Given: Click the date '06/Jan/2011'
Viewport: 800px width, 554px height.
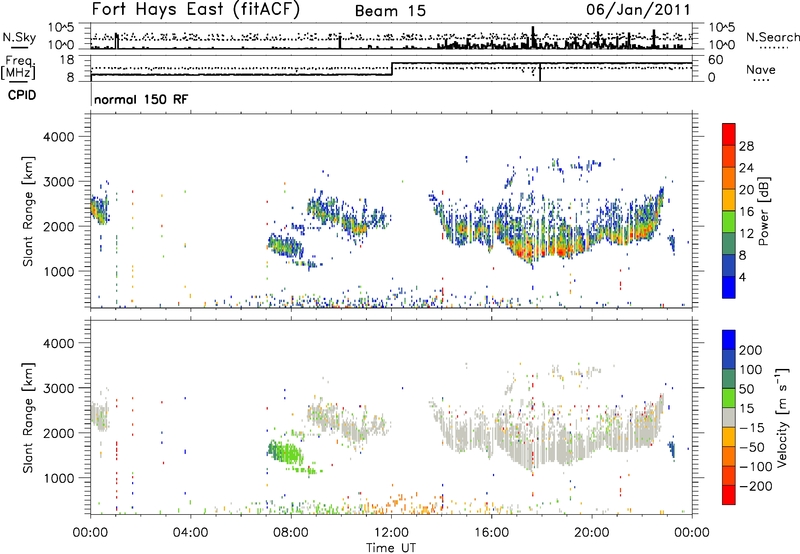Looking at the screenshot, I should 638,9.
